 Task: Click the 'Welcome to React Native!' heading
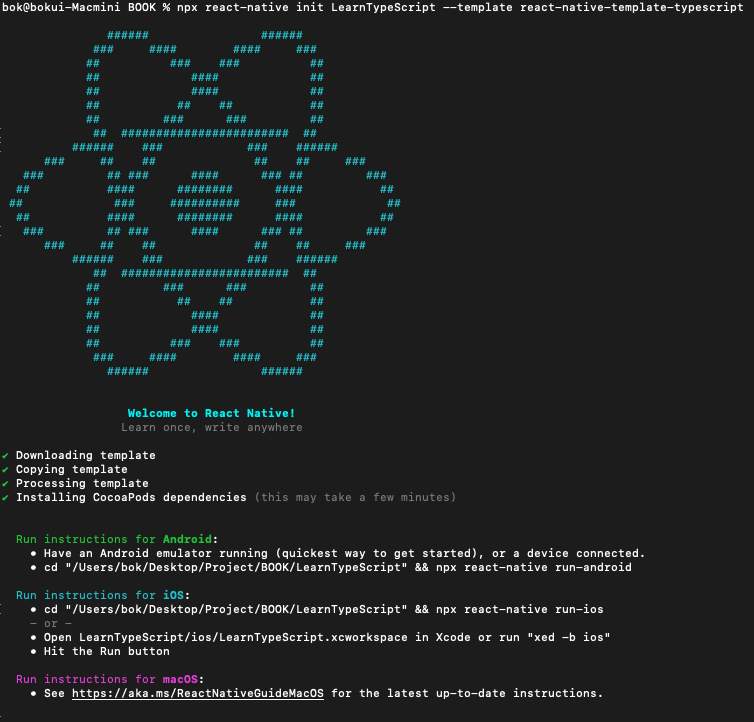tap(211, 413)
